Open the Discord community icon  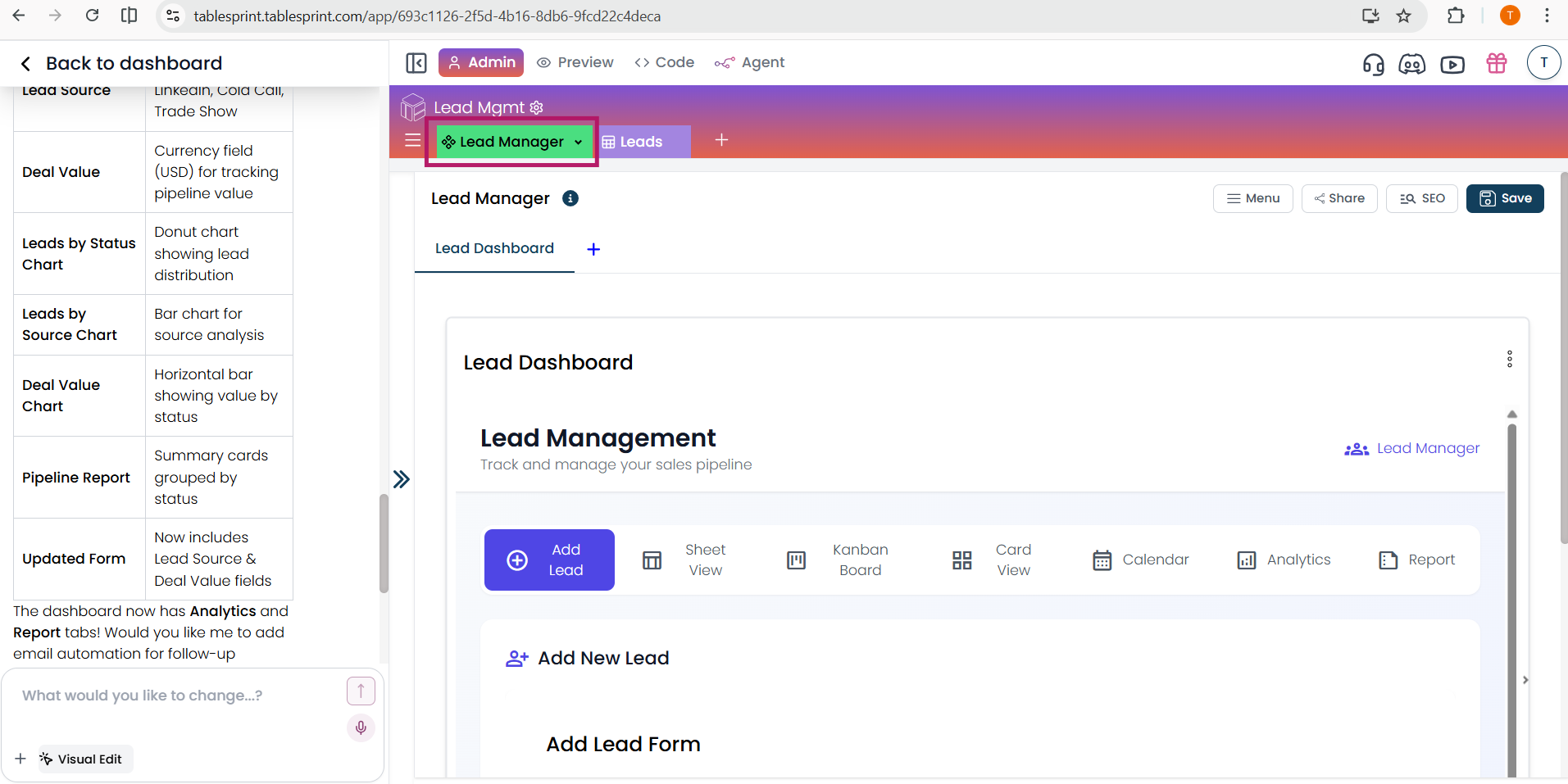(x=1411, y=64)
